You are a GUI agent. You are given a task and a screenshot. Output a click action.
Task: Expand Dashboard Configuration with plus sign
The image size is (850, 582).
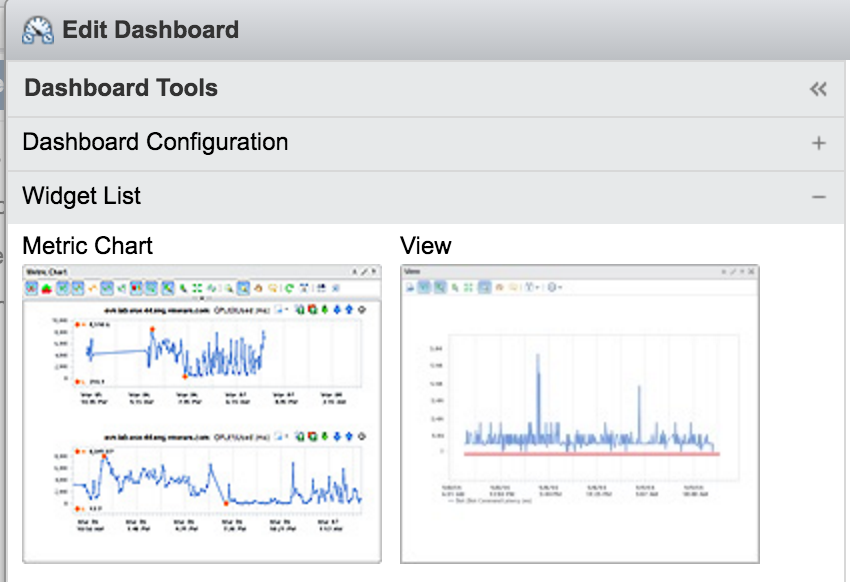818,143
